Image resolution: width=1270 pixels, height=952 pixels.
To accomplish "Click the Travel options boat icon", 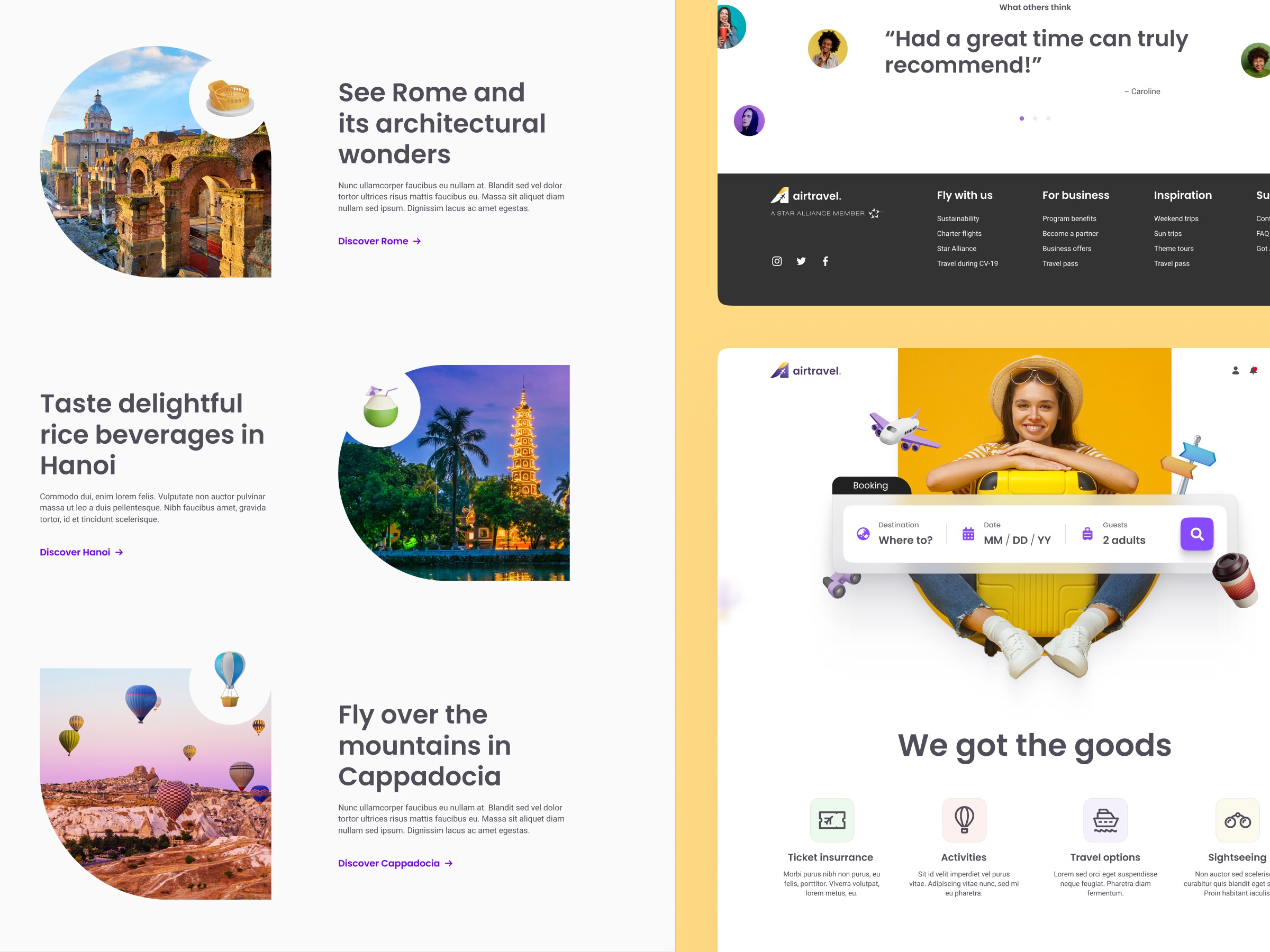I will 1104,819.
